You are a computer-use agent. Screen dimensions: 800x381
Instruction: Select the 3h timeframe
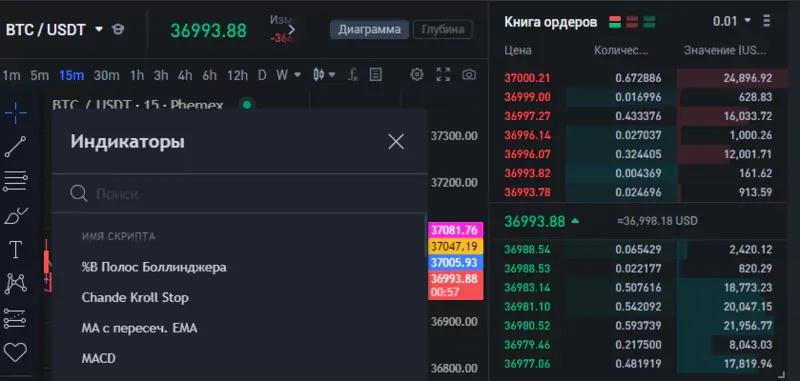pyautogui.click(x=161, y=75)
